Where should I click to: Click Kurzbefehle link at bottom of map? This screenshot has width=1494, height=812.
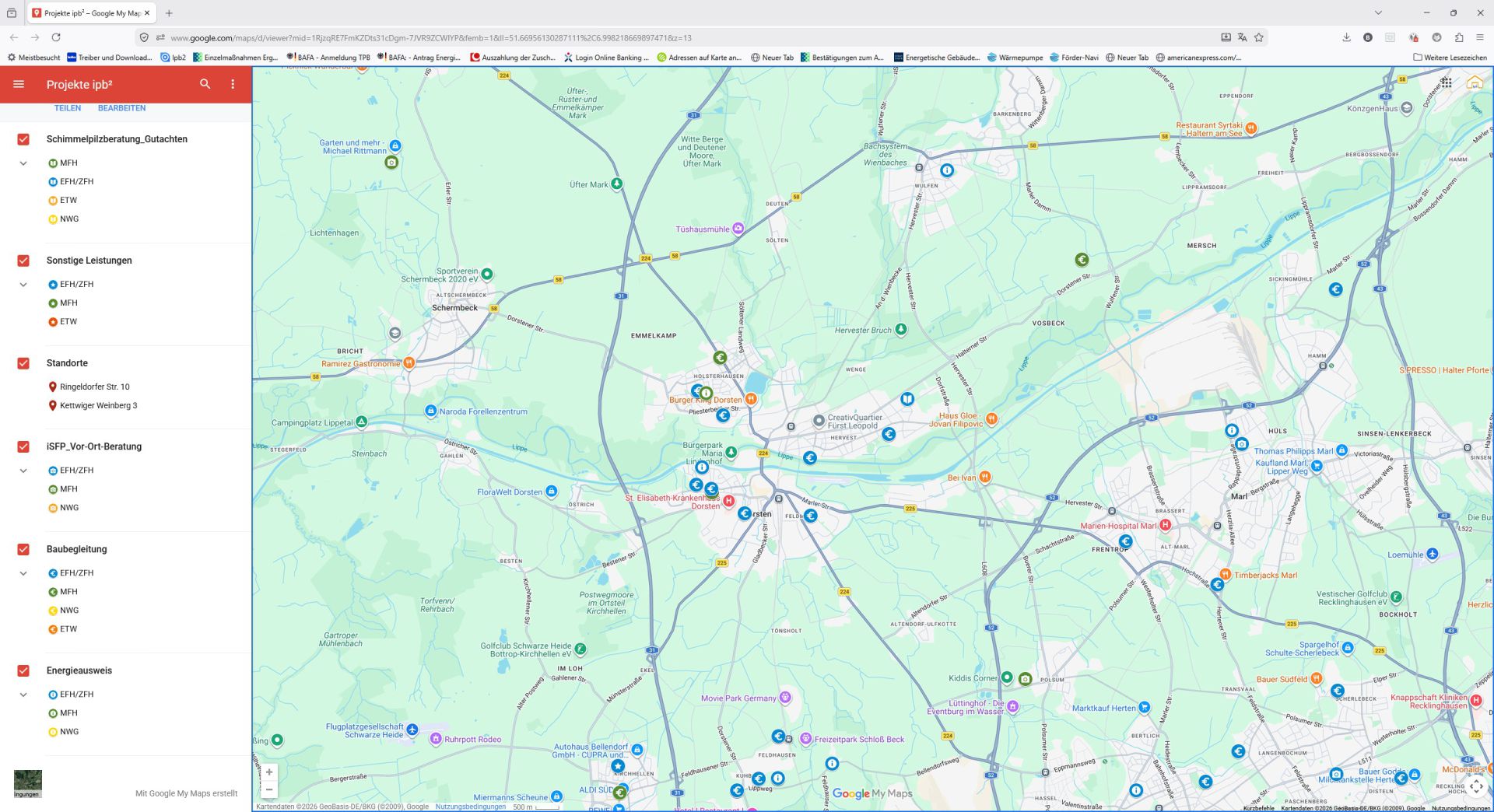point(1259,808)
